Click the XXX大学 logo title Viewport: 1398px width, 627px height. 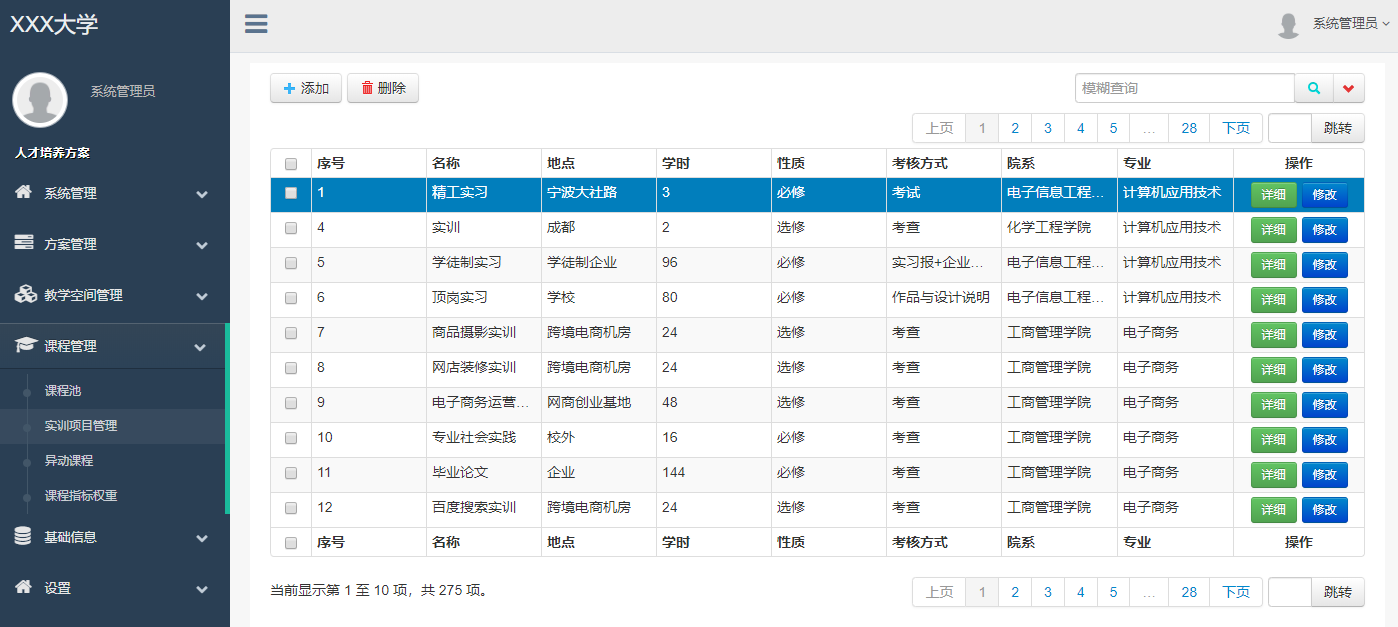point(54,25)
